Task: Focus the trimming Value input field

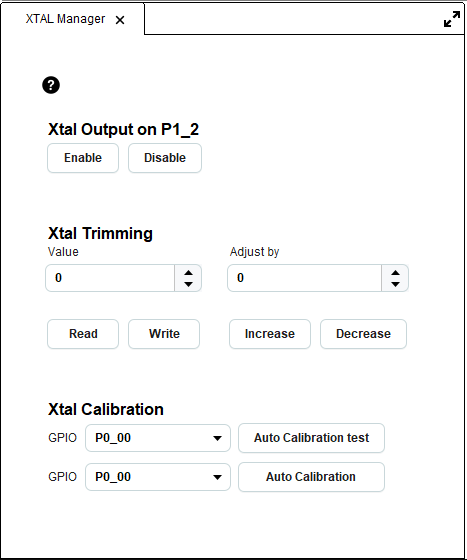Action: (110, 278)
